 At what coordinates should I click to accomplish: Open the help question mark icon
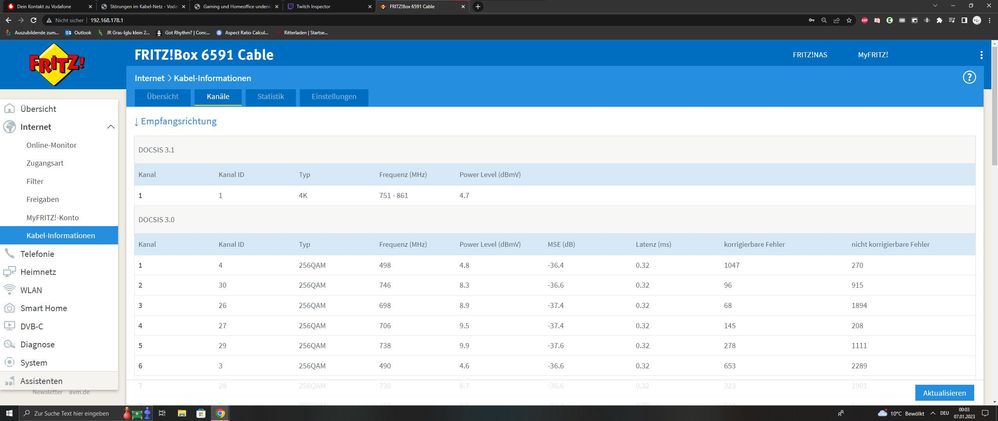968,77
